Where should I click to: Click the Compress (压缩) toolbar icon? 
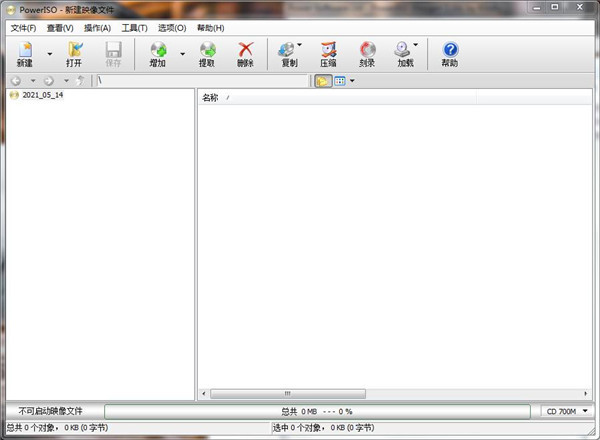coord(328,54)
